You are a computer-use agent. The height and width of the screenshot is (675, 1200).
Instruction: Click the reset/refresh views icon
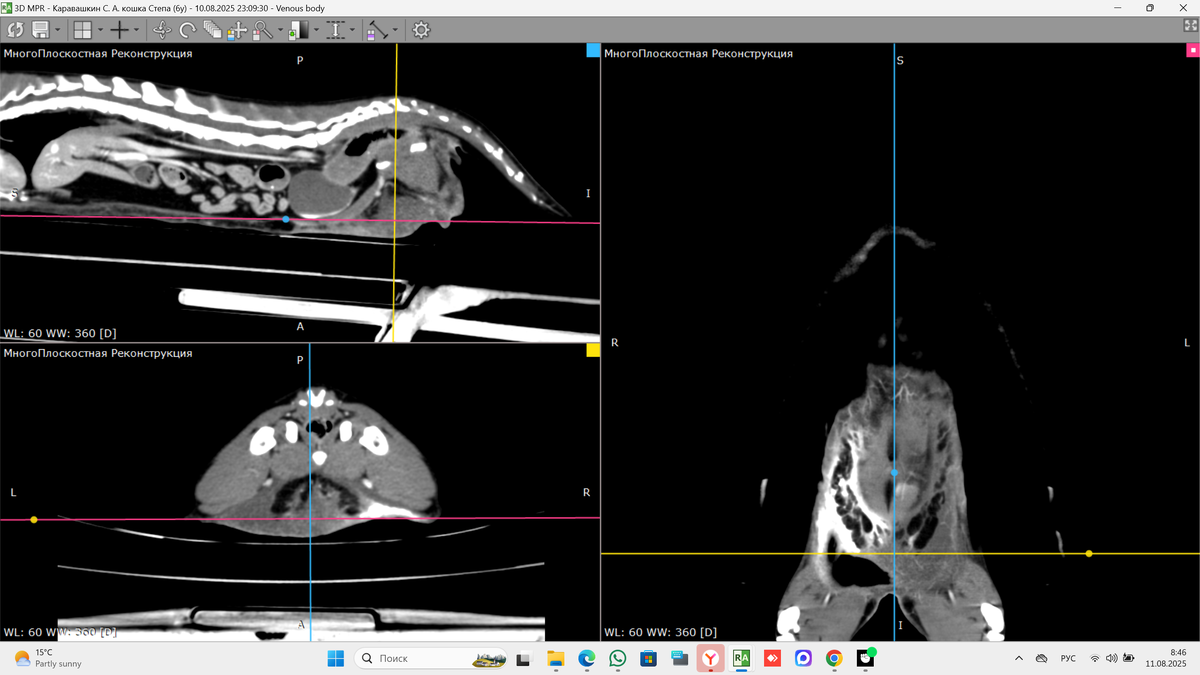coord(15,30)
